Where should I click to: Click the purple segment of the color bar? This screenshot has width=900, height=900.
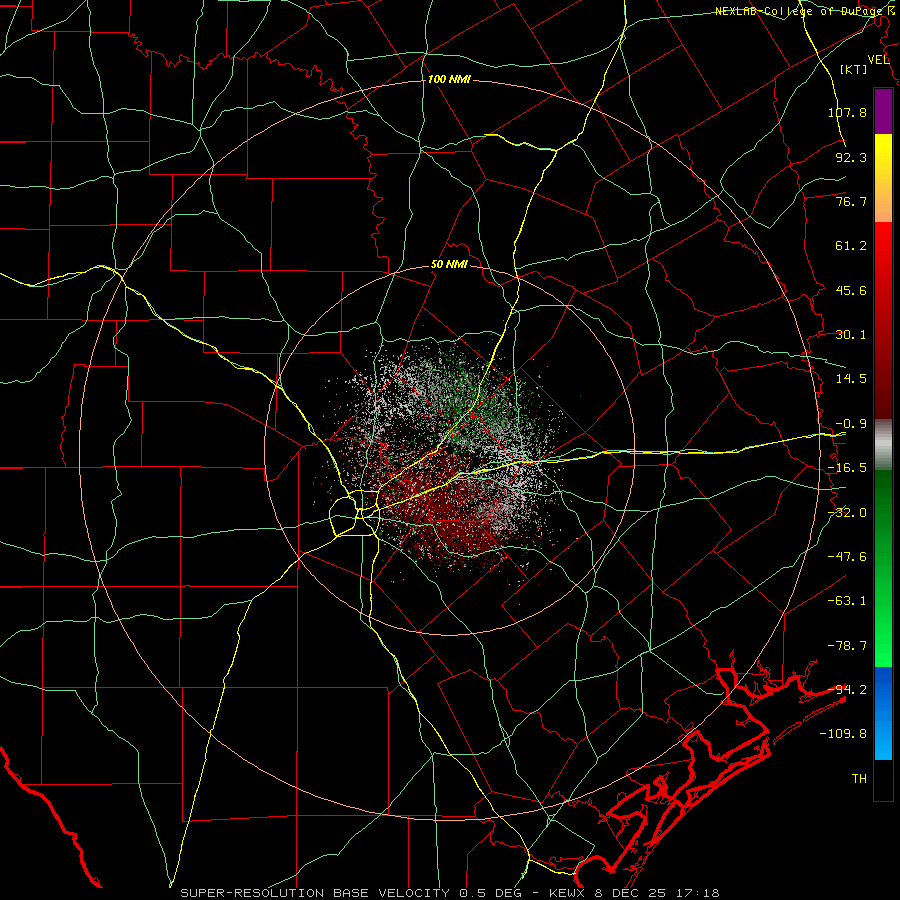(883, 111)
